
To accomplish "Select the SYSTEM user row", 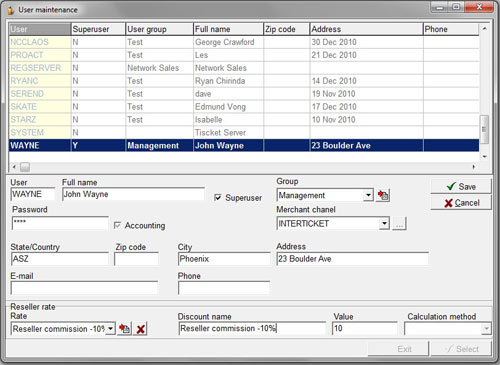I will (244, 133).
